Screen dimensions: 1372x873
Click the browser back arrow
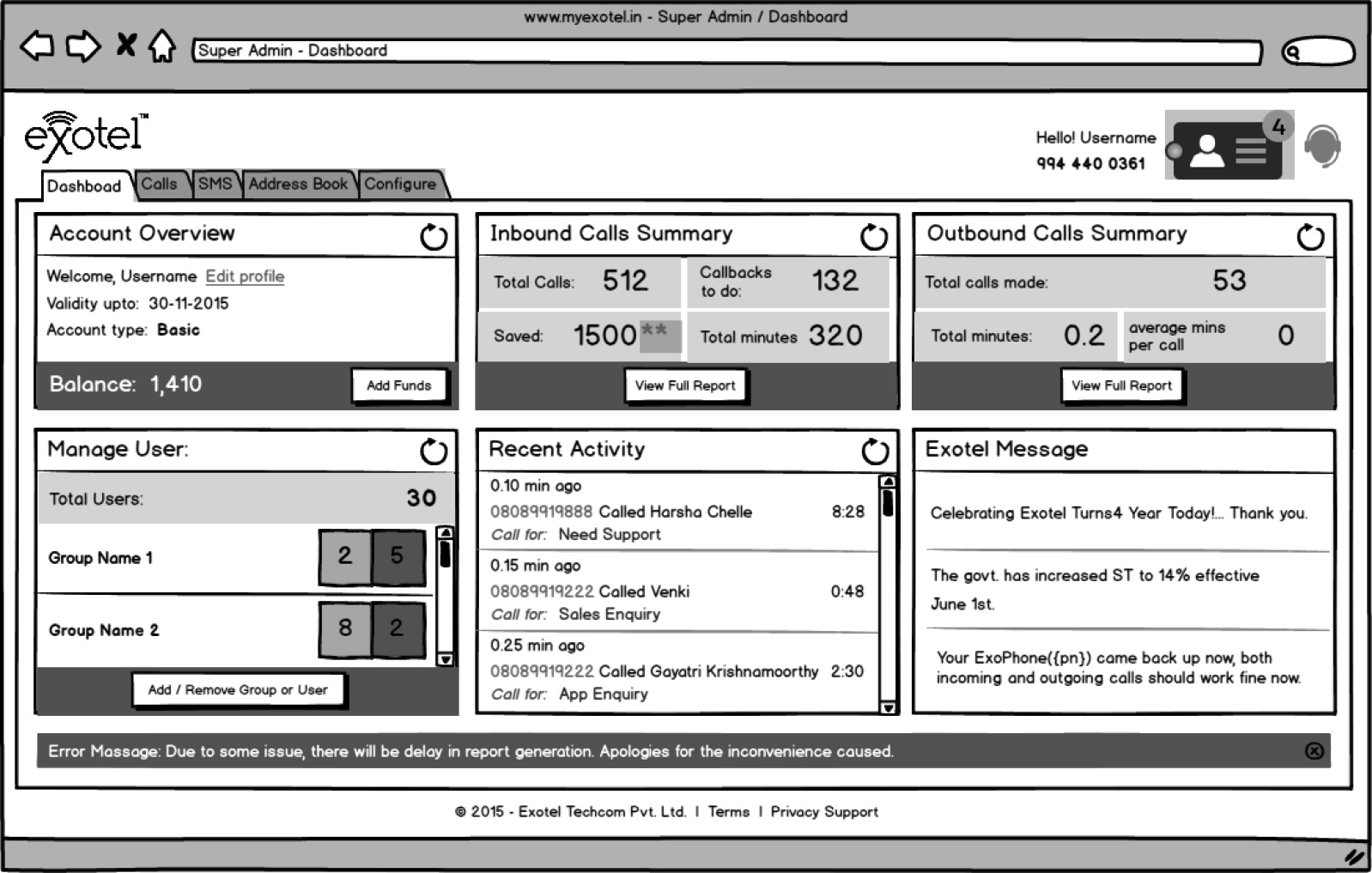coord(37,45)
